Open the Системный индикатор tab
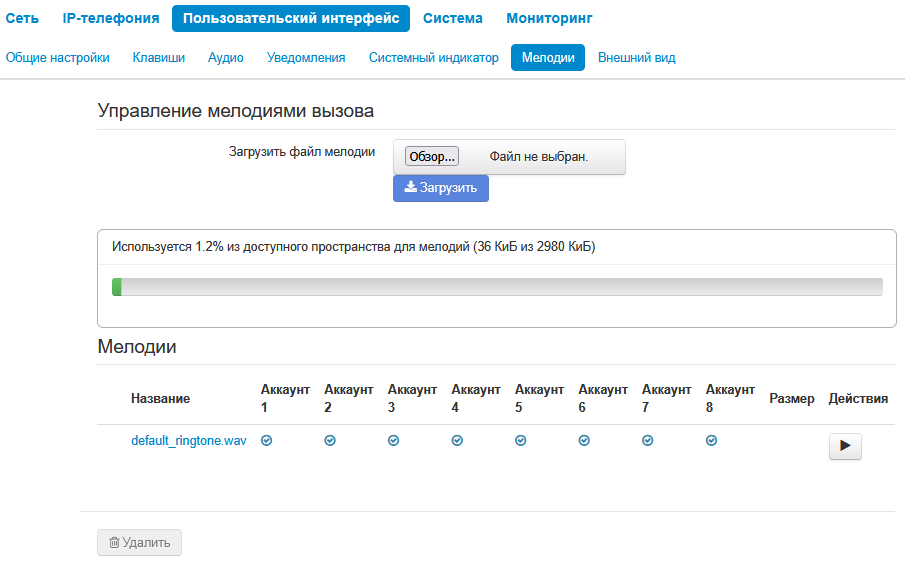Viewport: 905px width, 561px height. click(x=433, y=58)
